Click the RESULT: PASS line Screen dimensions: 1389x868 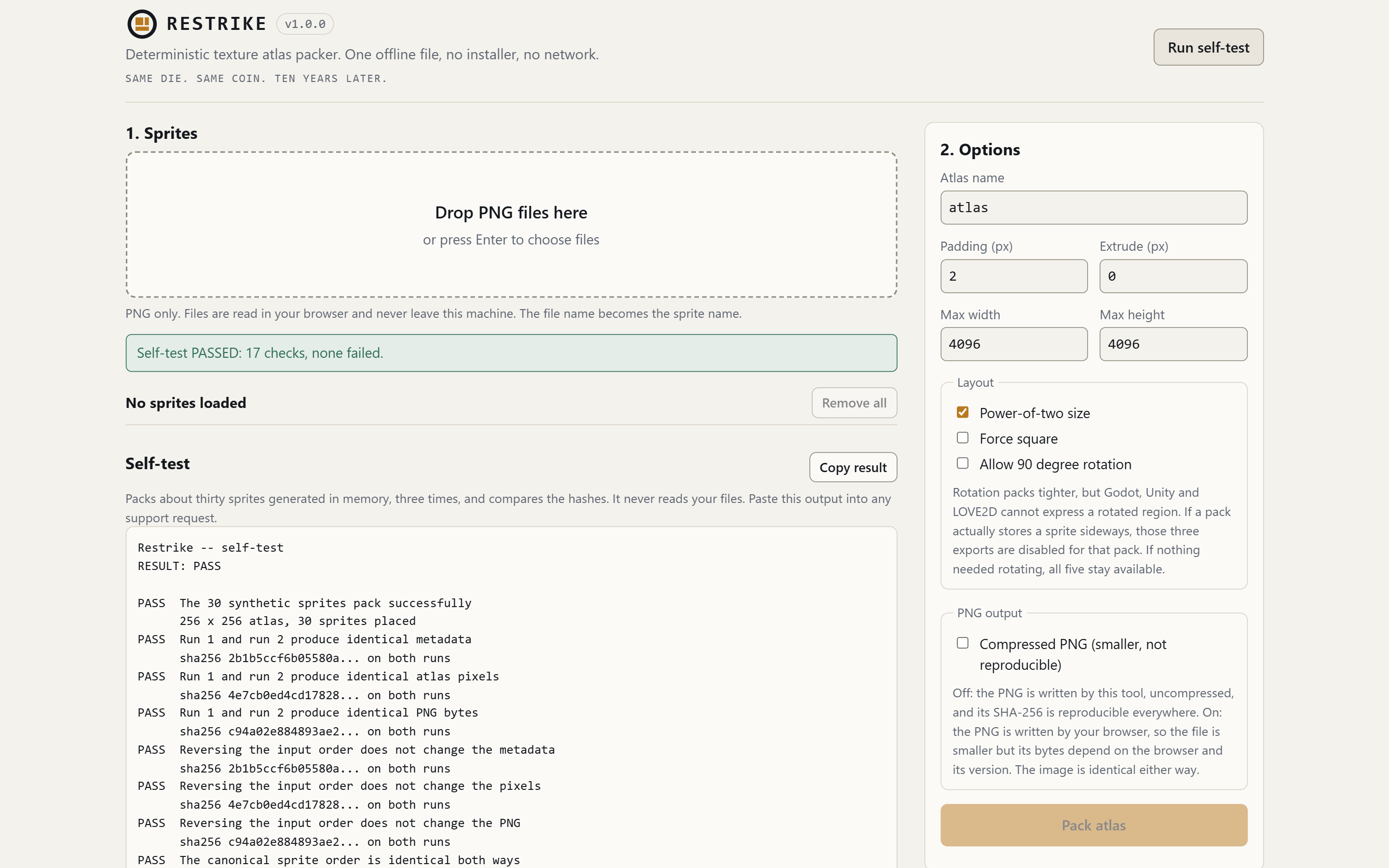(x=179, y=566)
